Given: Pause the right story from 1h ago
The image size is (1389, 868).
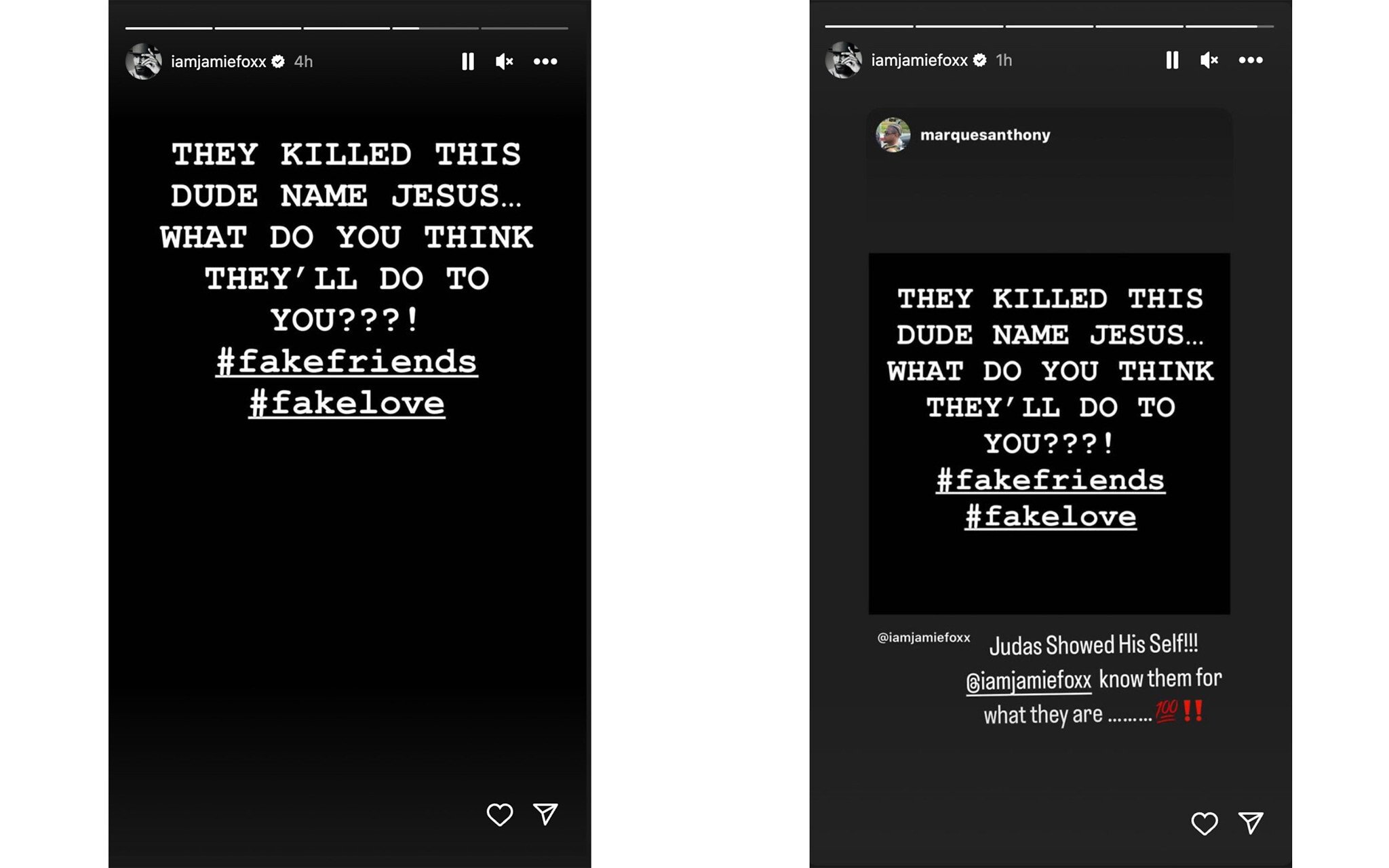Looking at the screenshot, I should 1172,60.
